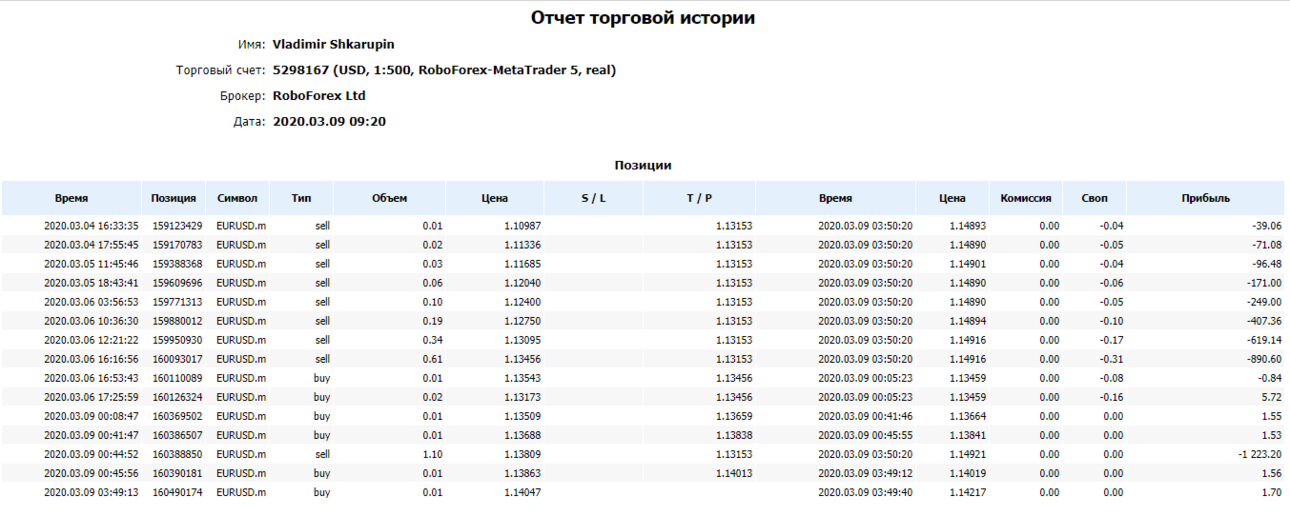
Task: Click position number 159609696
Action: pos(177,283)
